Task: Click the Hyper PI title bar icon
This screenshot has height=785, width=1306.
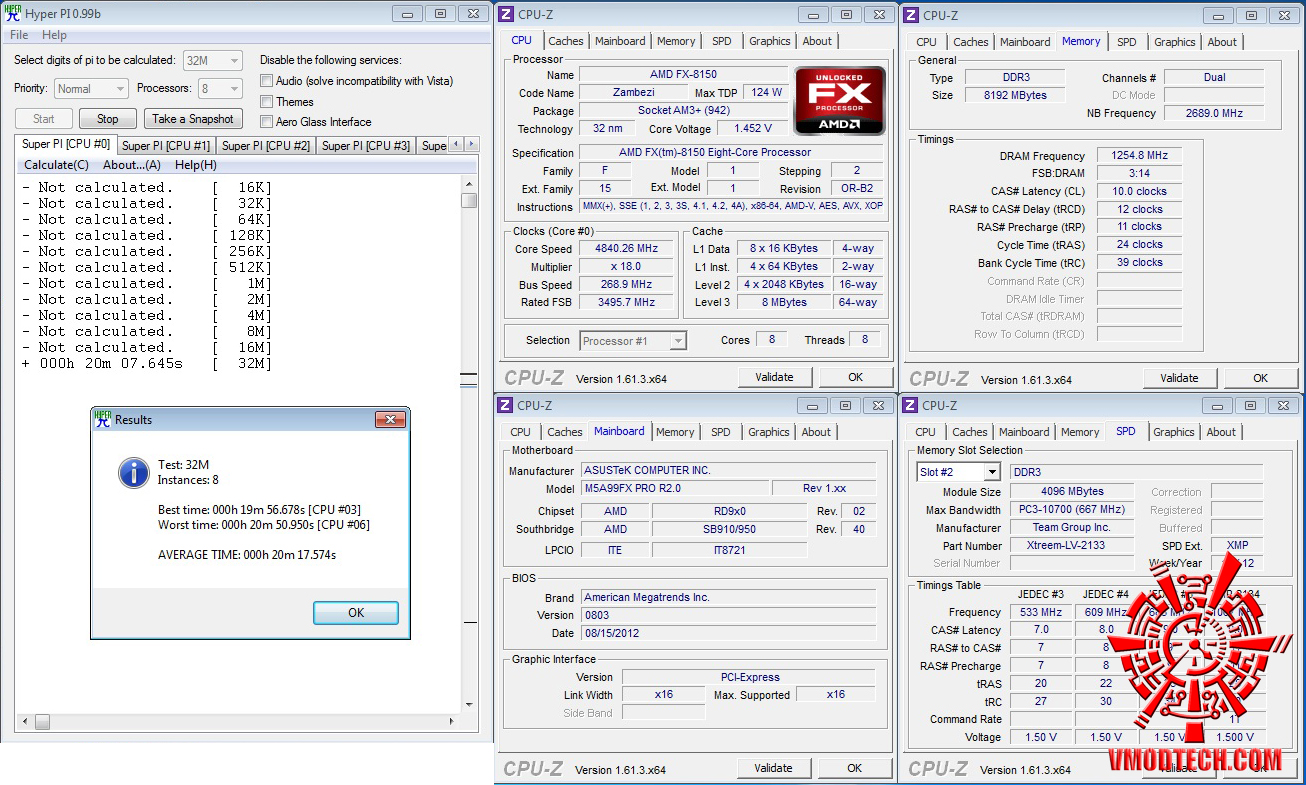Action: pyautogui.click(x=12, y=14)
